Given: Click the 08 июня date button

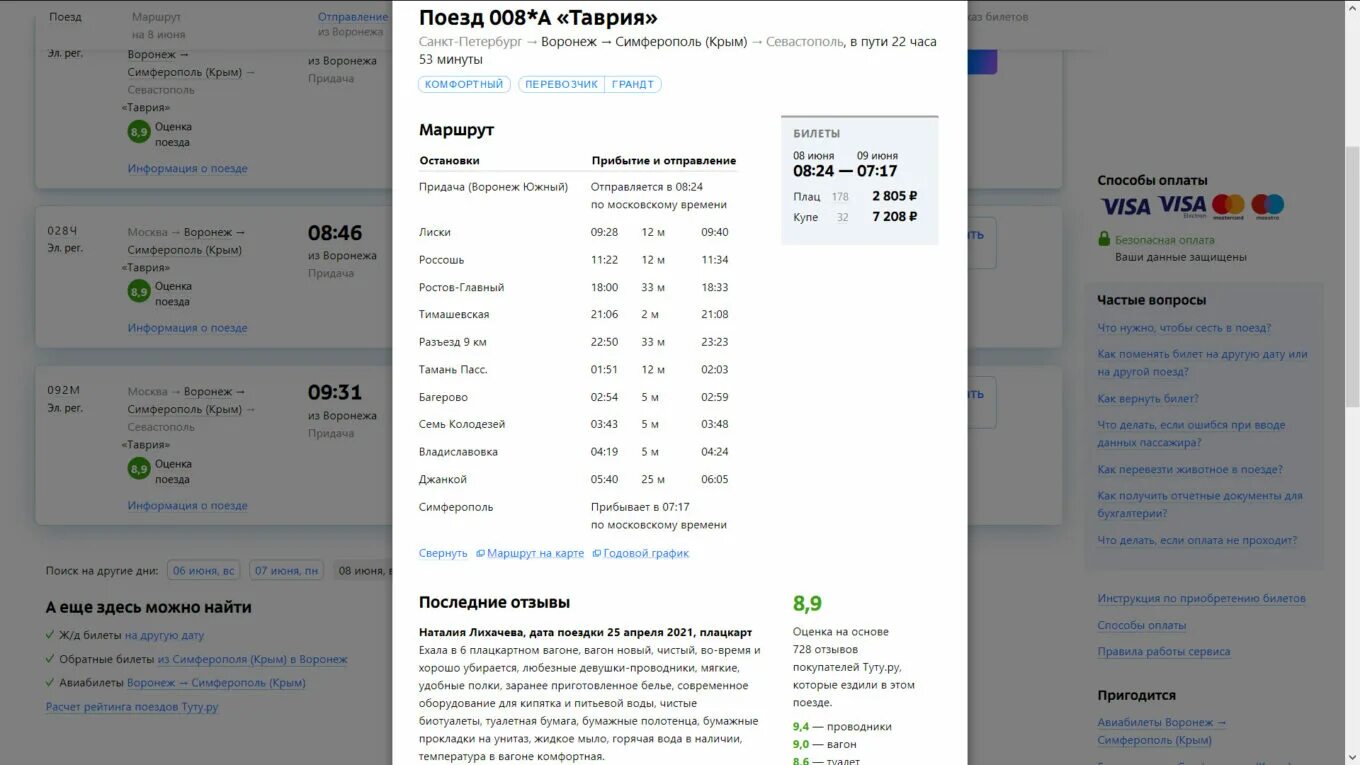Looking at the screenshot, I should pos(362,571).
